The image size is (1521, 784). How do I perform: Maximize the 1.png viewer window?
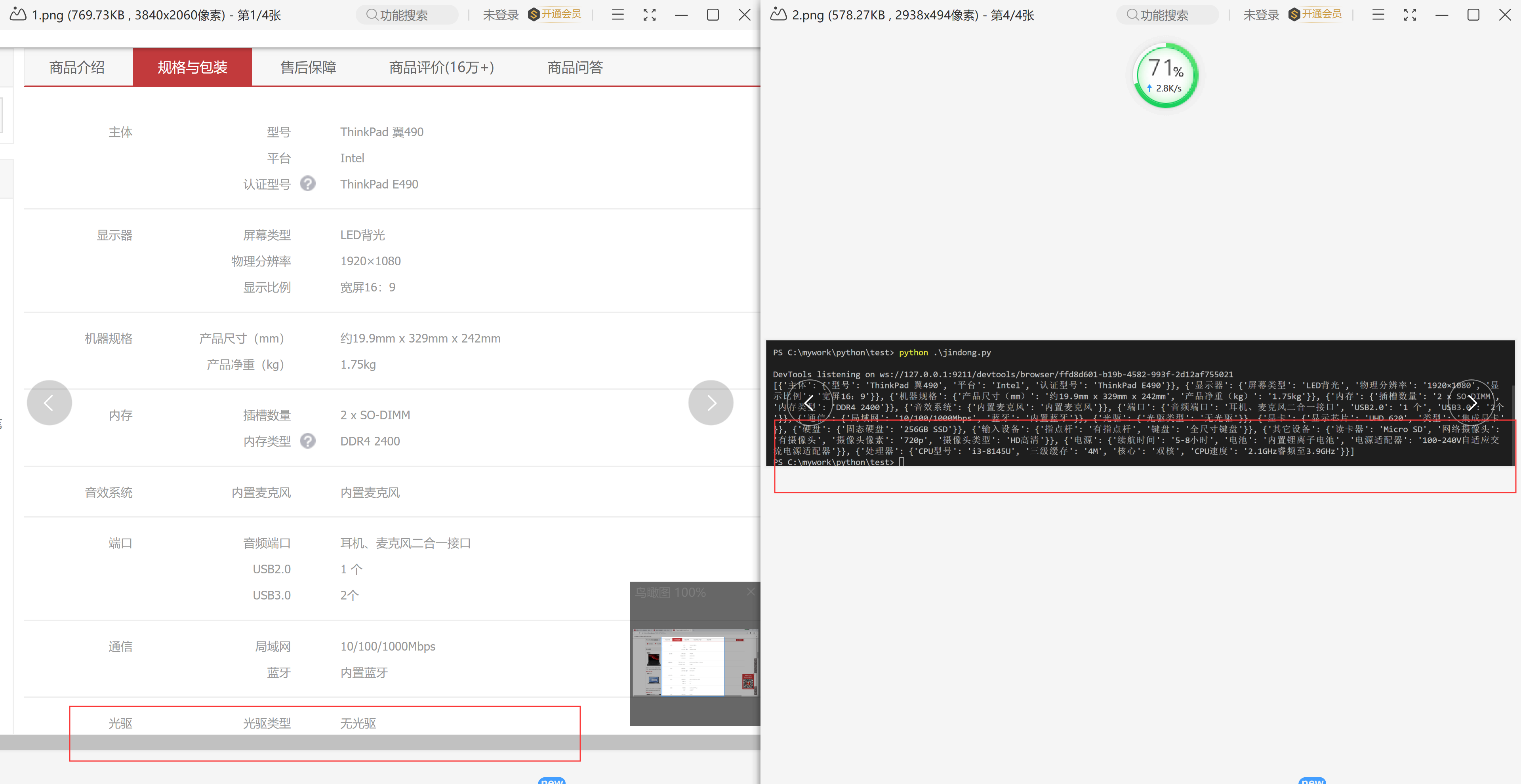pos(713,15)
